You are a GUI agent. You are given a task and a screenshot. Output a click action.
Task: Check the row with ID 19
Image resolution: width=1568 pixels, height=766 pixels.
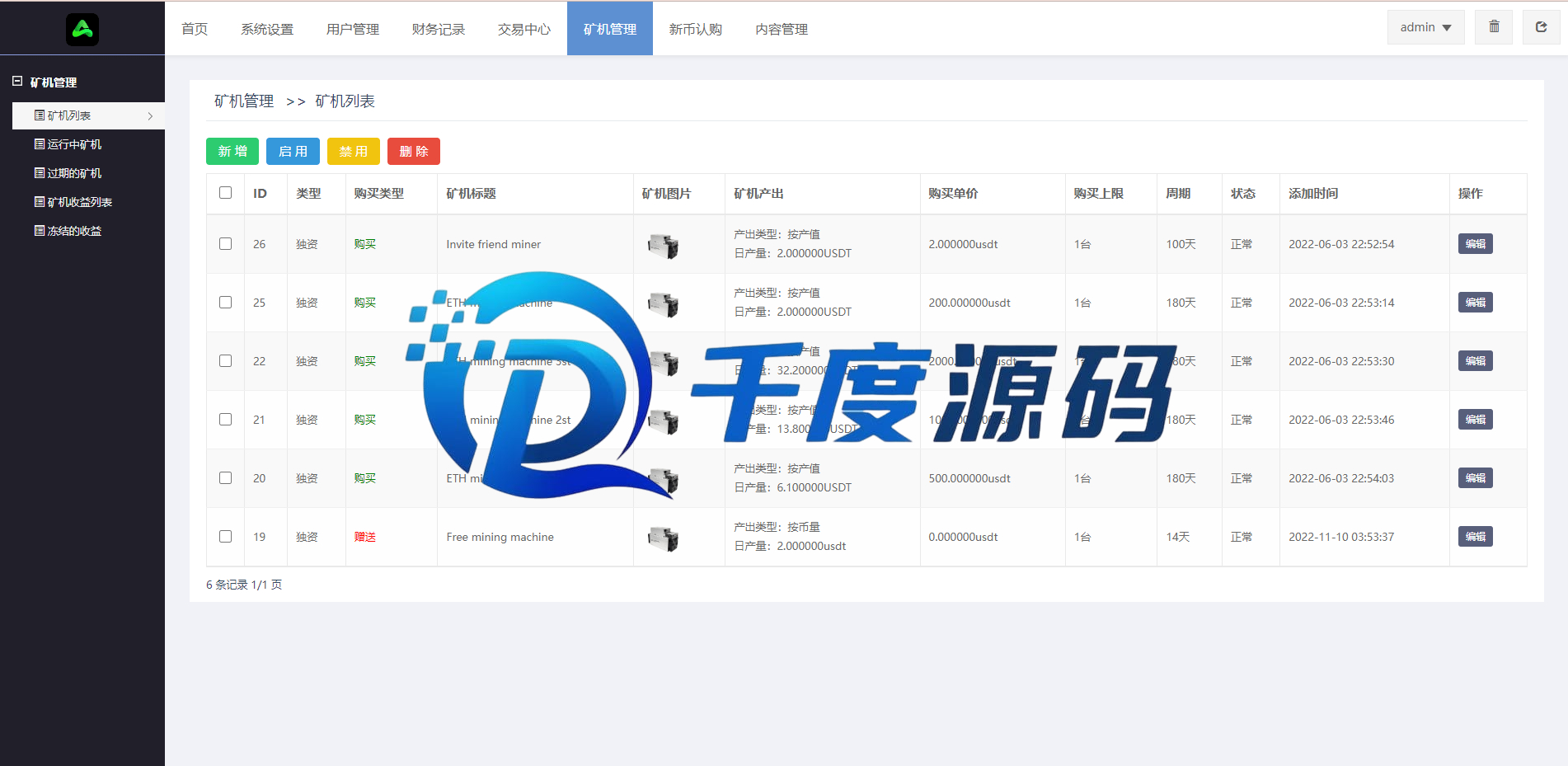click(225, 536)
